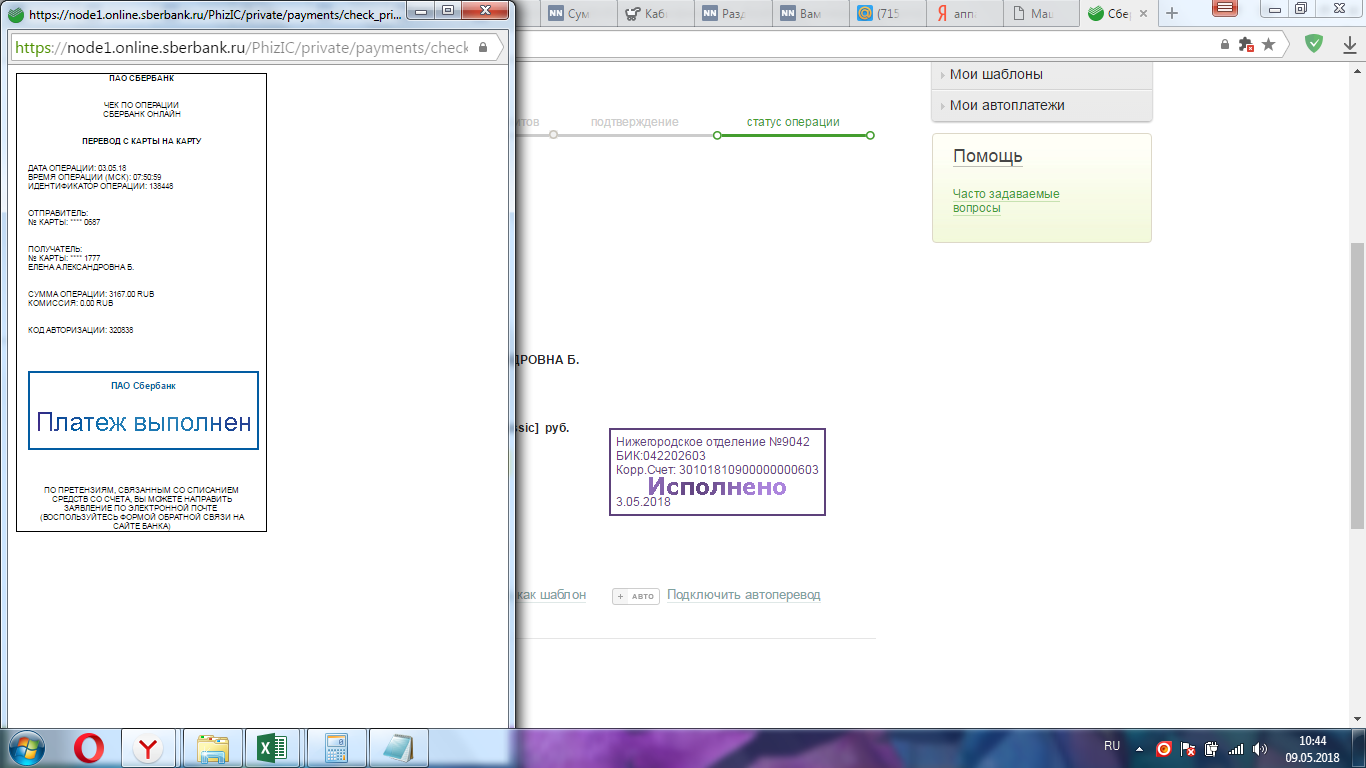Click 'подтверждение' progress step
This screenshot has width=1366, height=768.
coord(634,122)
